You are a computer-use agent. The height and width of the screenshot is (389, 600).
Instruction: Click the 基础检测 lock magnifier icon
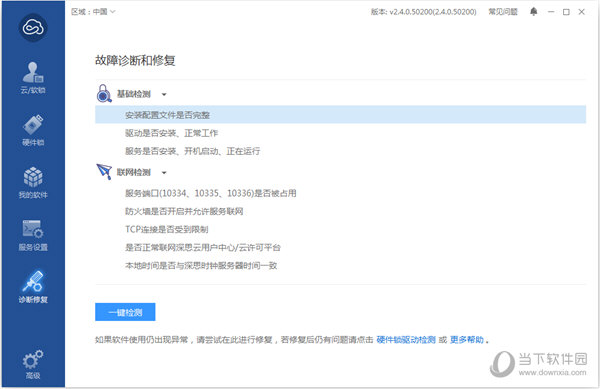(x=104, y=94)
